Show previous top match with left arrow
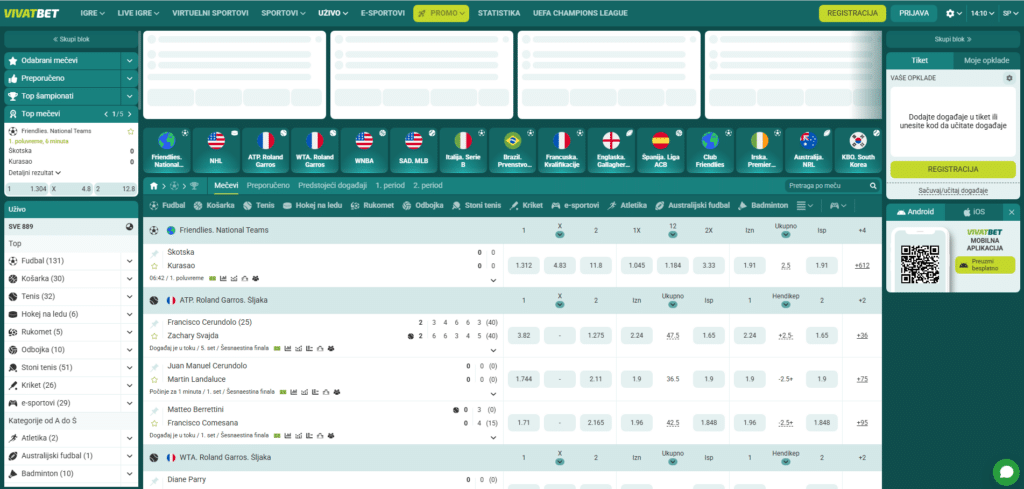This screenshot has width=1024, height=489. 106,114
